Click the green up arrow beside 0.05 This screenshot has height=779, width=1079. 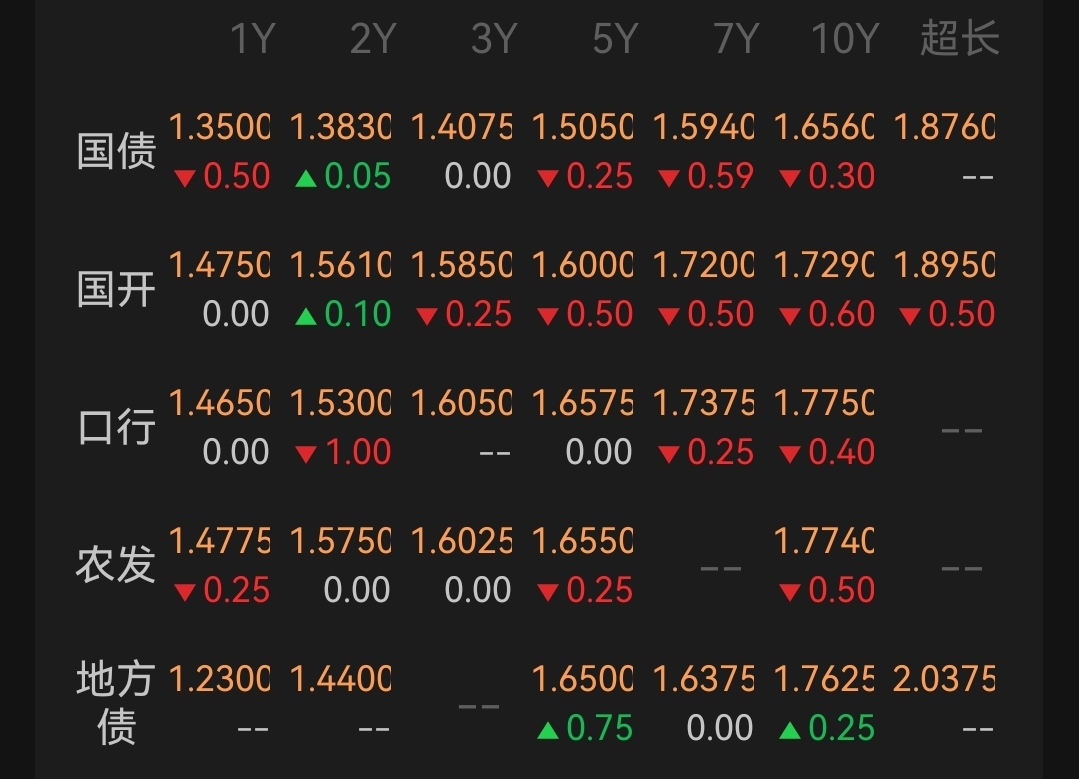tap(306, 179)
